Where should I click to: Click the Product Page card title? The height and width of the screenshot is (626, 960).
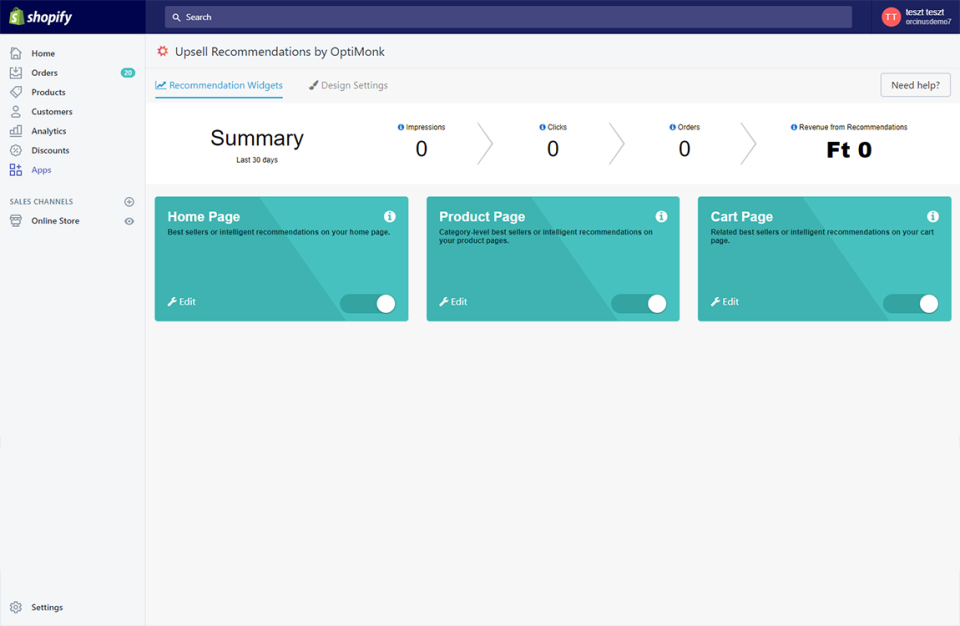point(482,217)
